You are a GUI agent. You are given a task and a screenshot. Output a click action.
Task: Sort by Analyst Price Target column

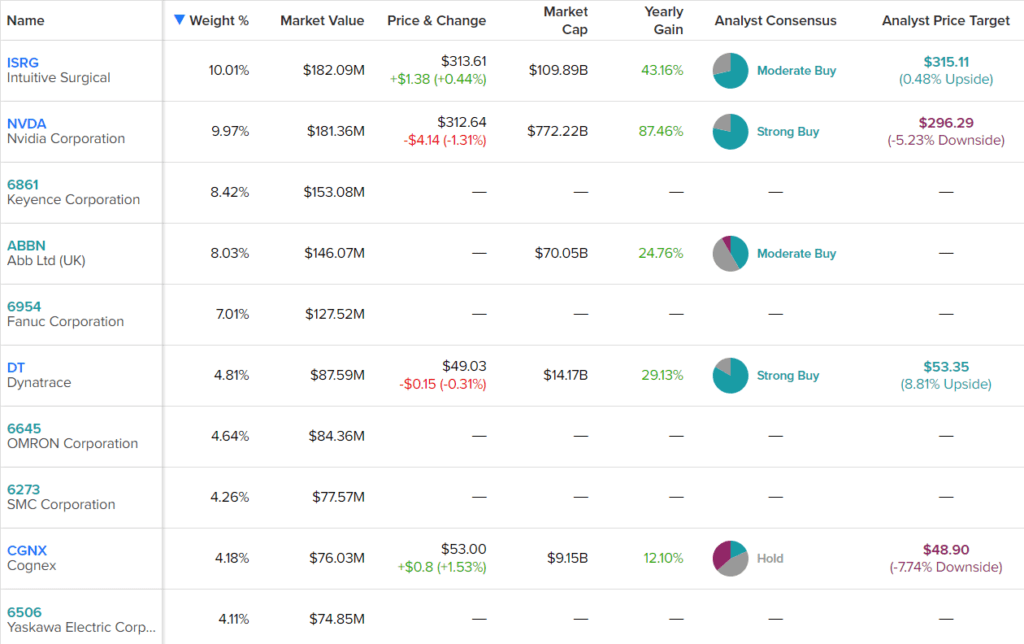(945, 21)
